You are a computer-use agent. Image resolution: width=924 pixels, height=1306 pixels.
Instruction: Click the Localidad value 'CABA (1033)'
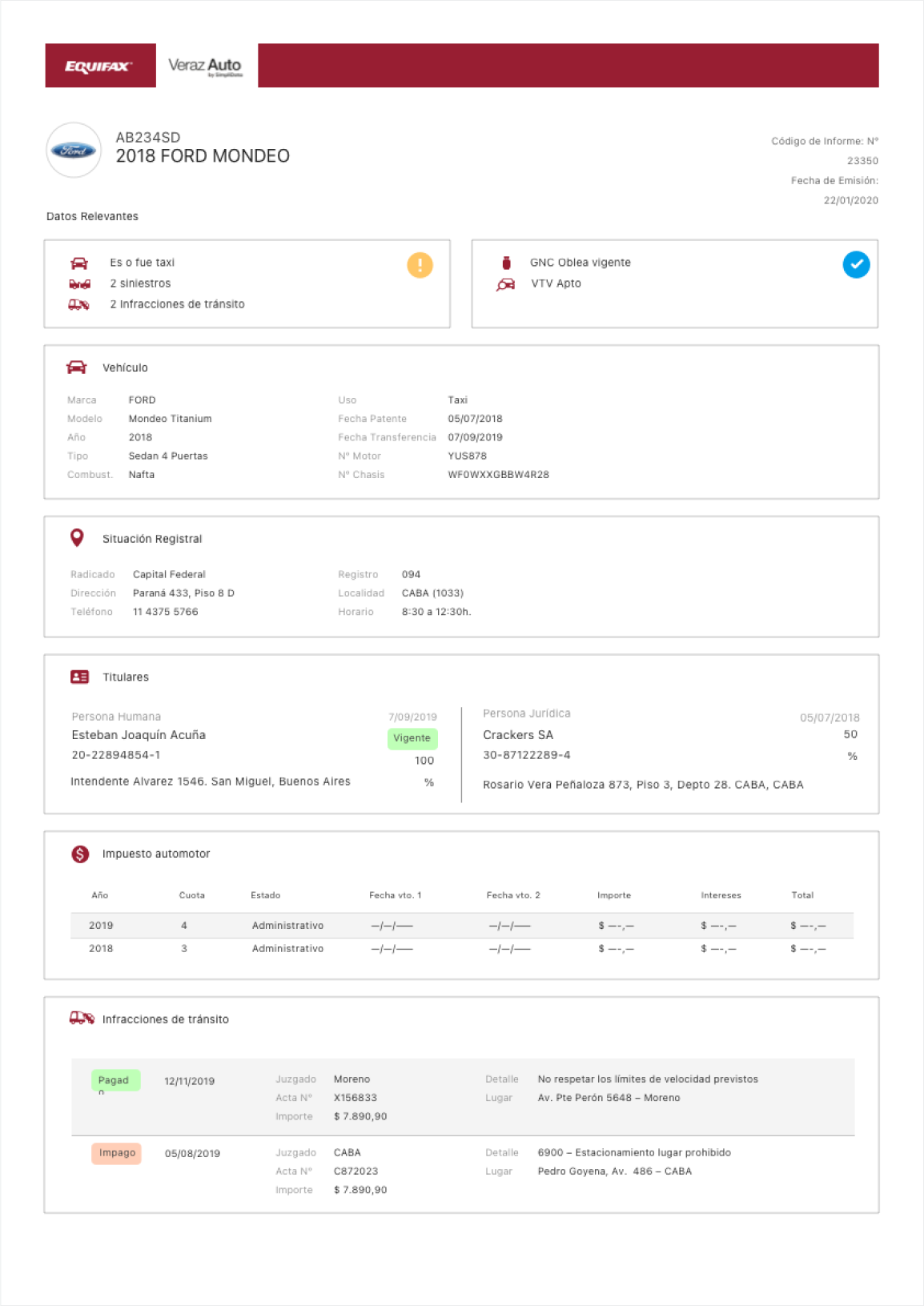pos(432,593)
